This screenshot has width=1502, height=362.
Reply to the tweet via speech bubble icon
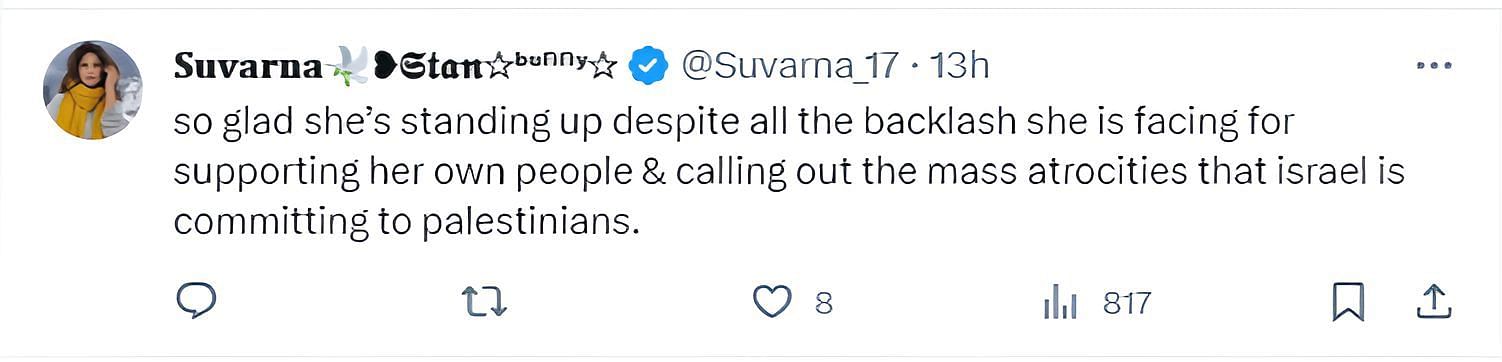coord(196,300)
